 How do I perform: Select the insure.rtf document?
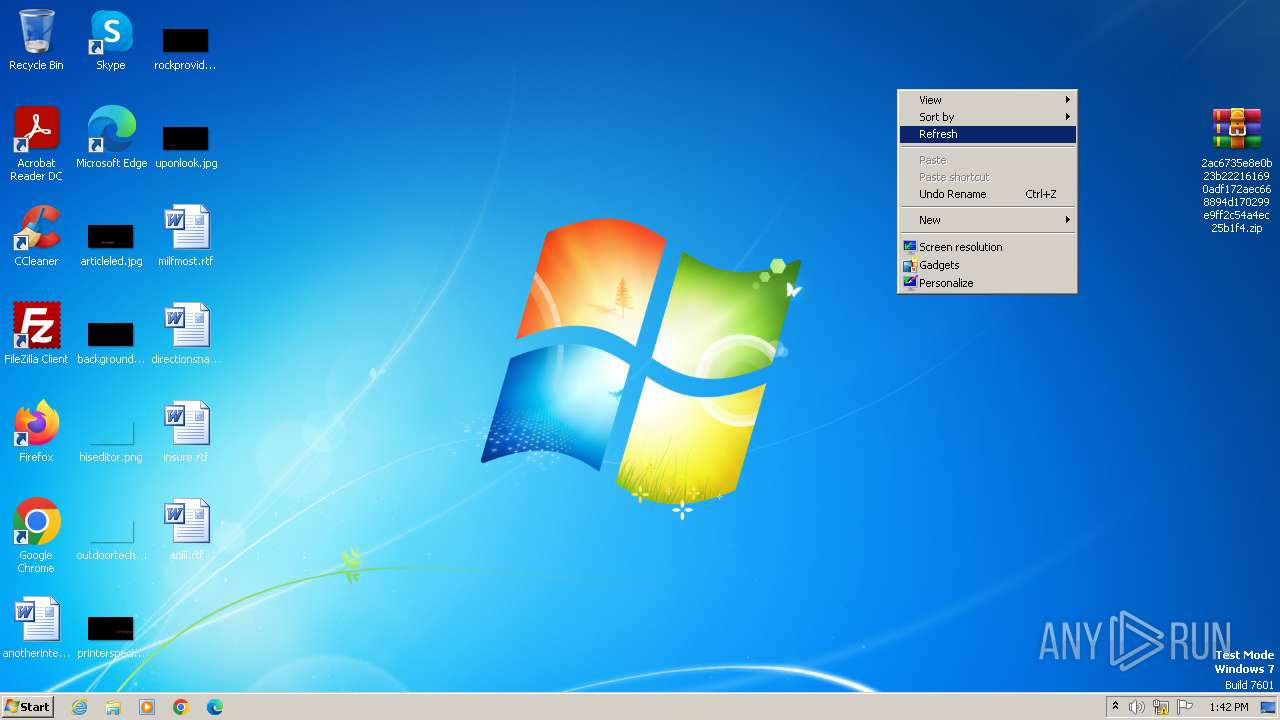coord(186,432)
